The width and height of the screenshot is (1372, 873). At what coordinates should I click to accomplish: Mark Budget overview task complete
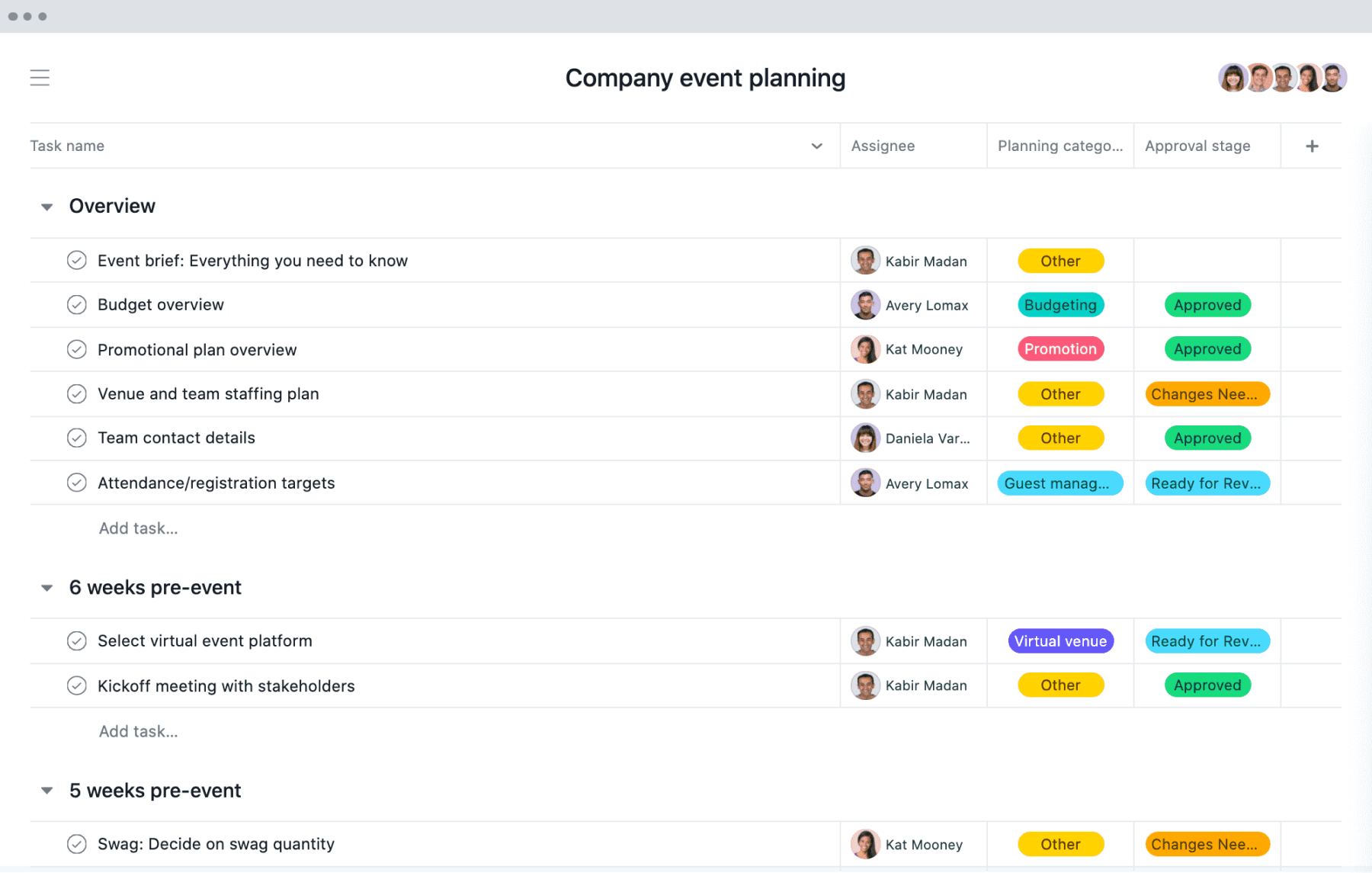point(77,305)
